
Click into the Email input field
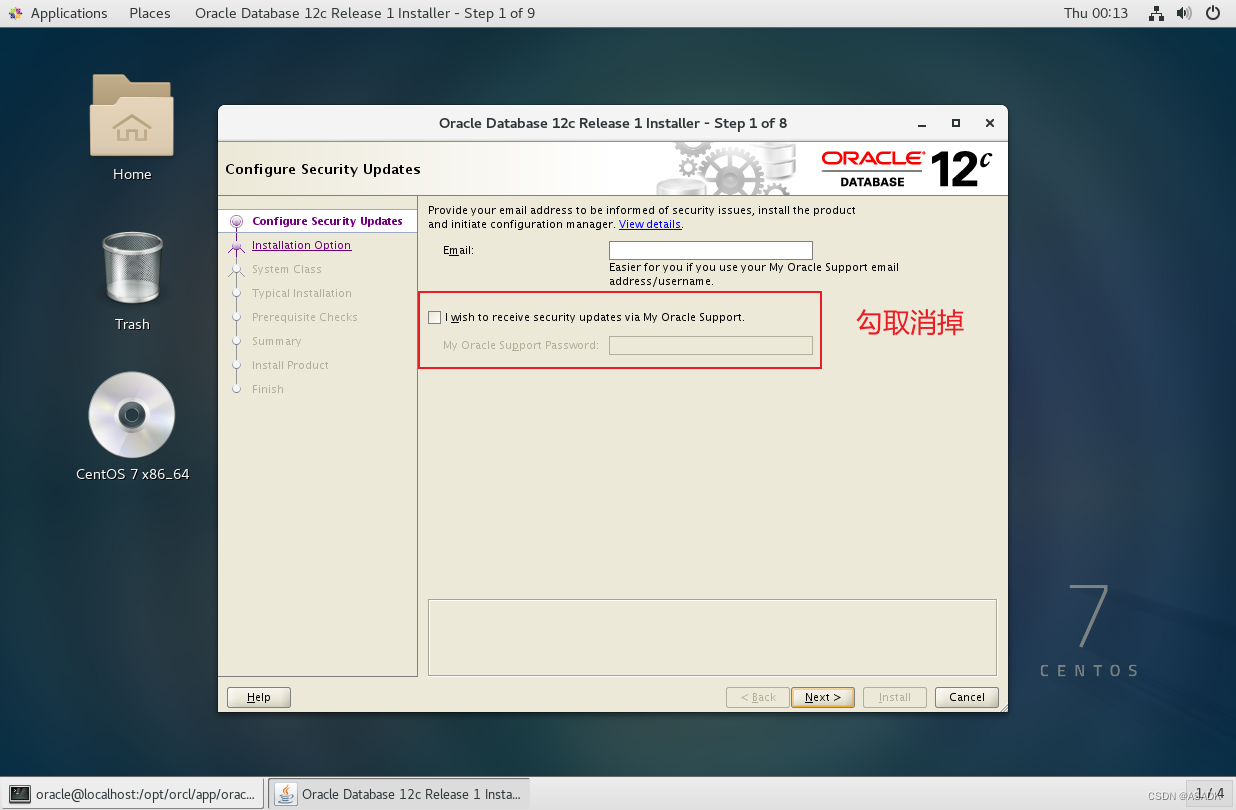pos(711,250)
